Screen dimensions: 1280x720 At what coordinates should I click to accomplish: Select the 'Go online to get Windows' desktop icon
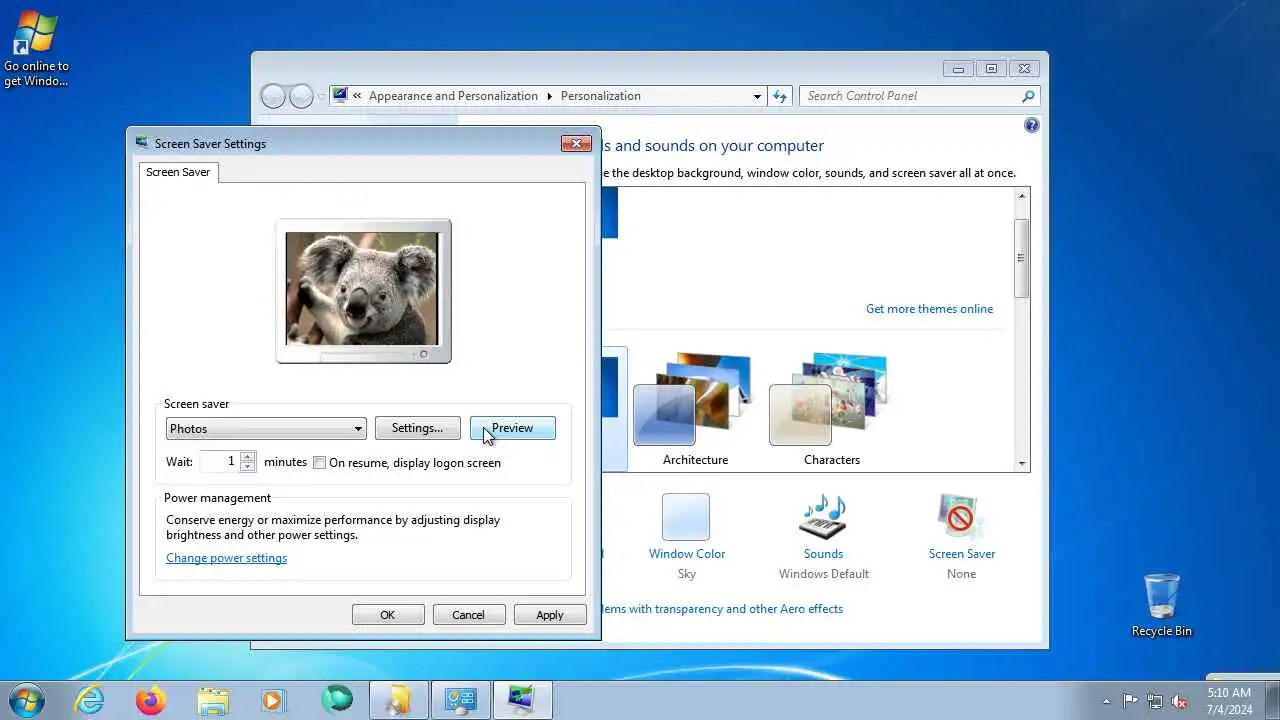coord(36,50)
